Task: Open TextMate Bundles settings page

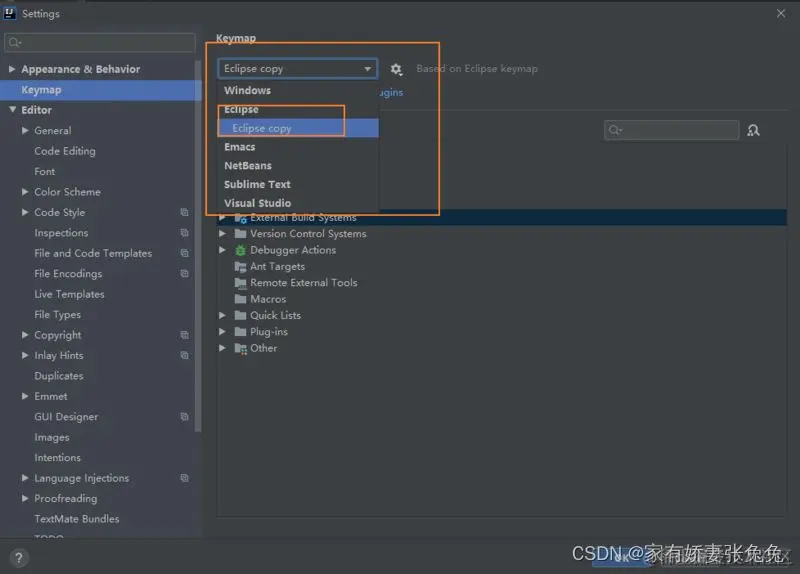Action: click(x=77, y=519)
